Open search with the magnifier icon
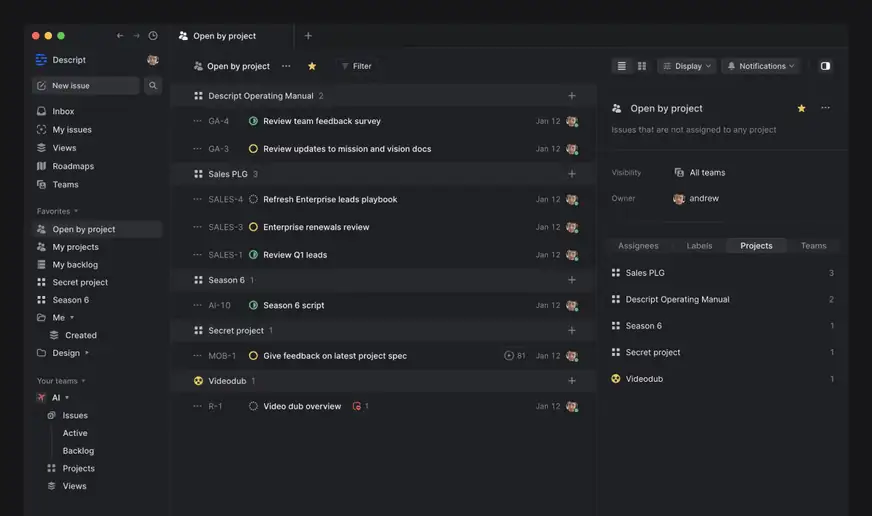 (153, 86)
